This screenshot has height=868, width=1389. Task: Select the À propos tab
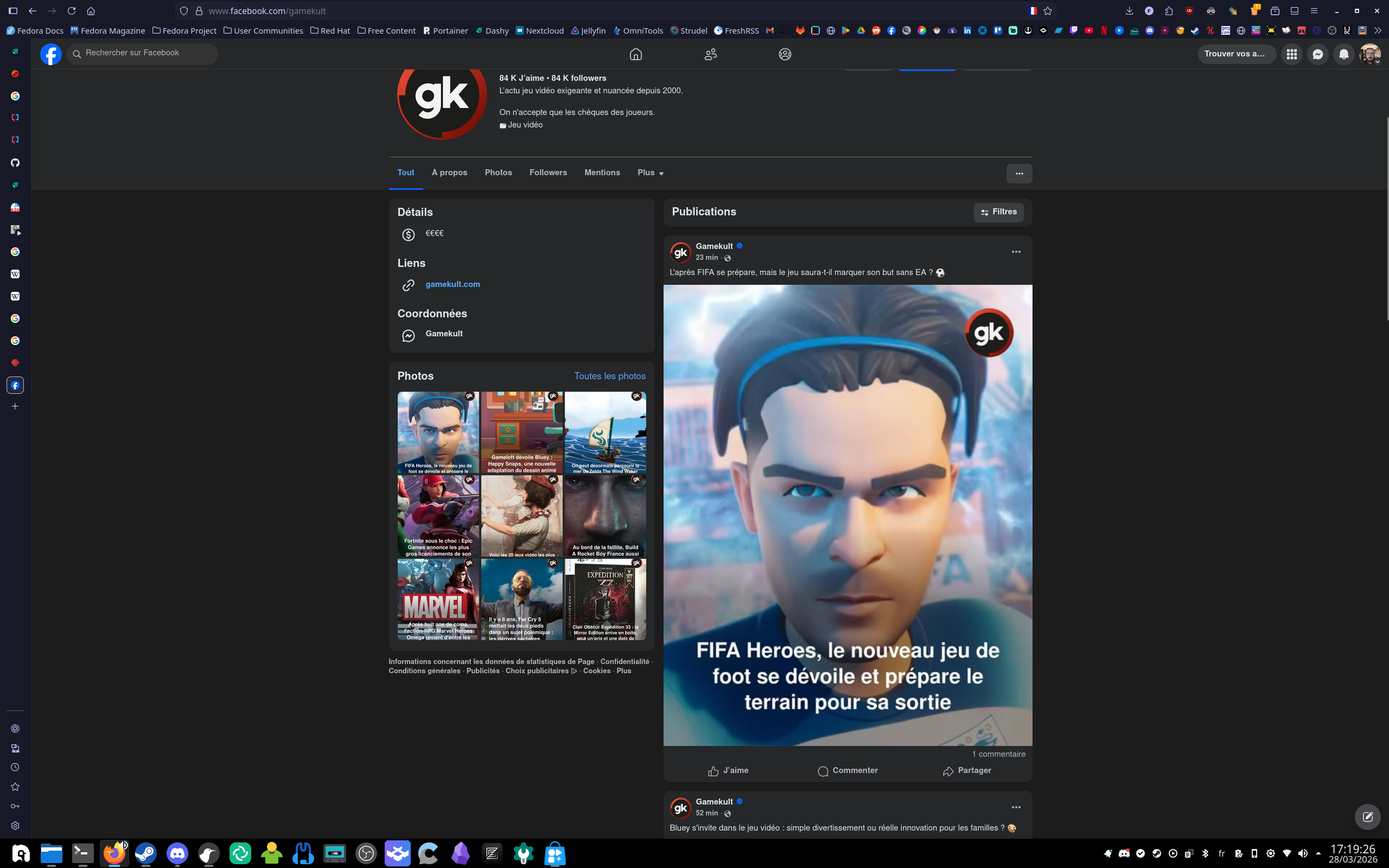(449, 173)
